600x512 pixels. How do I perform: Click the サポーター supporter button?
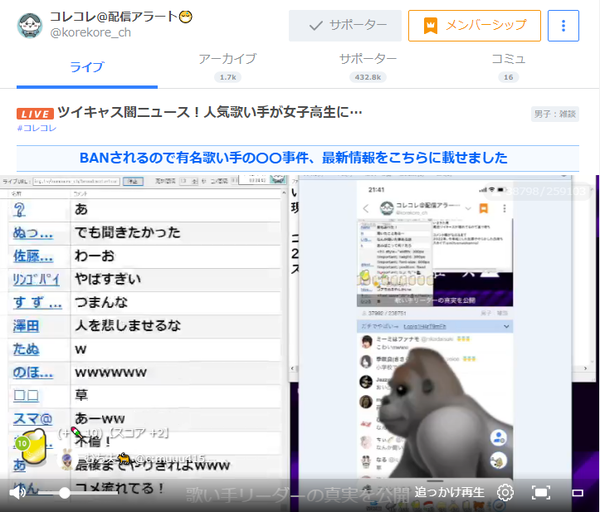[x=345, y=26]
